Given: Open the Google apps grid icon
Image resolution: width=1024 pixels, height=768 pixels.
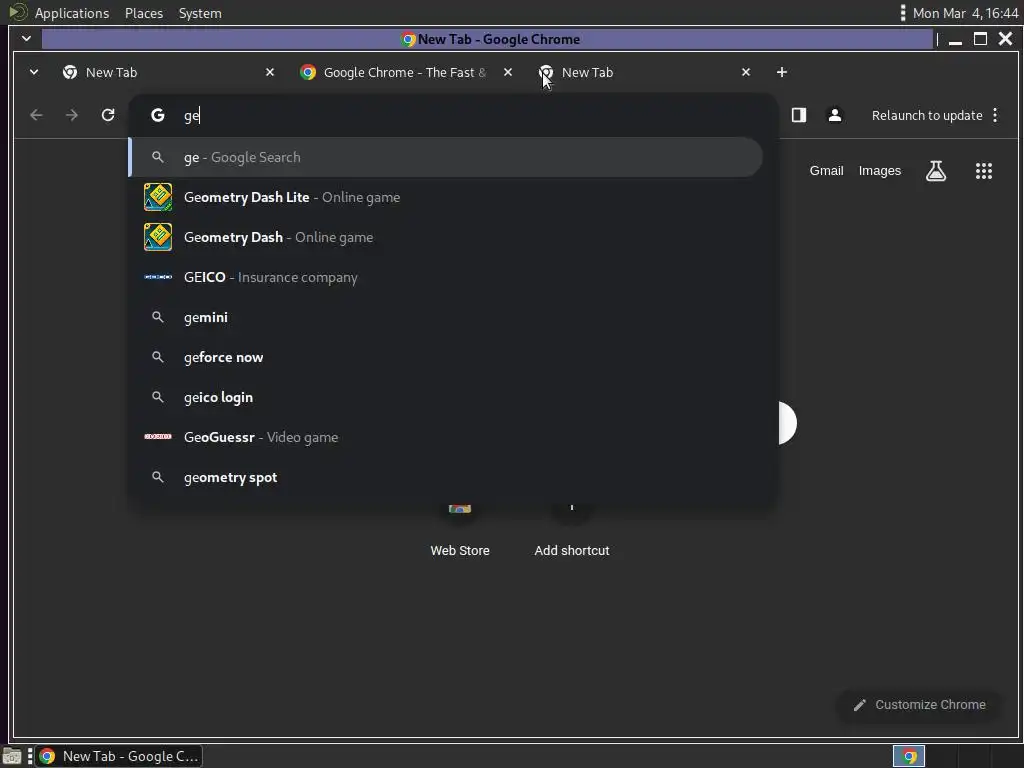Looking at the screenshot, I should point(984,171).
